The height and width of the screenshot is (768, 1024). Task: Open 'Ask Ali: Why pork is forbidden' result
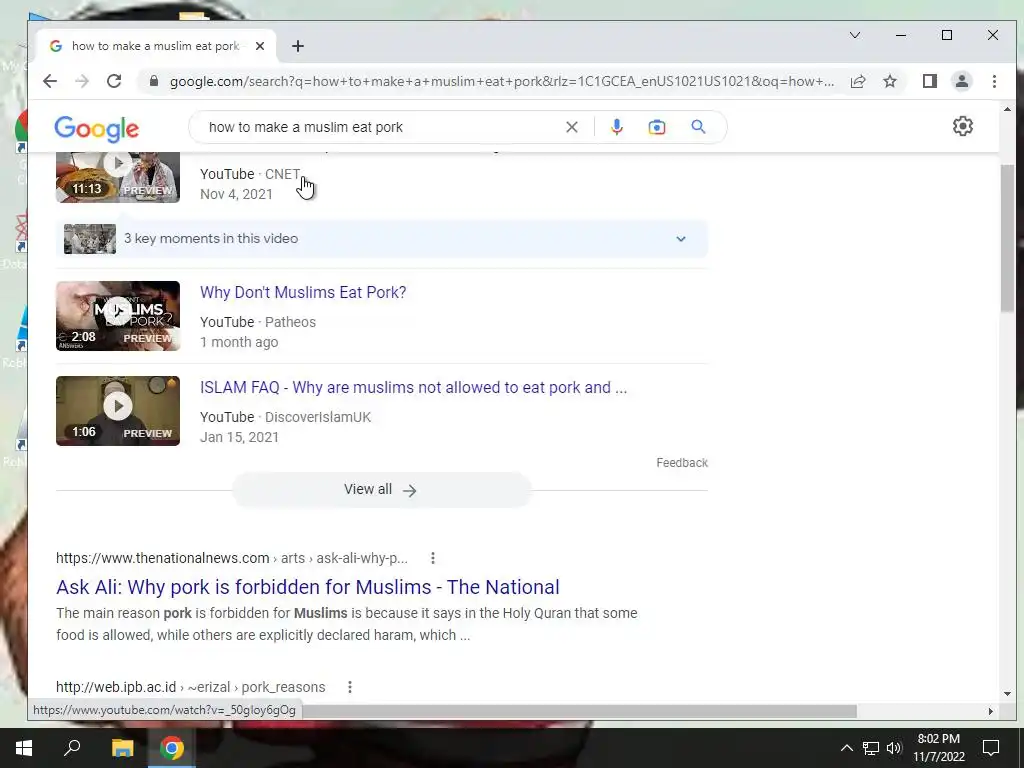pyautogui.click(x=308, y=586)
